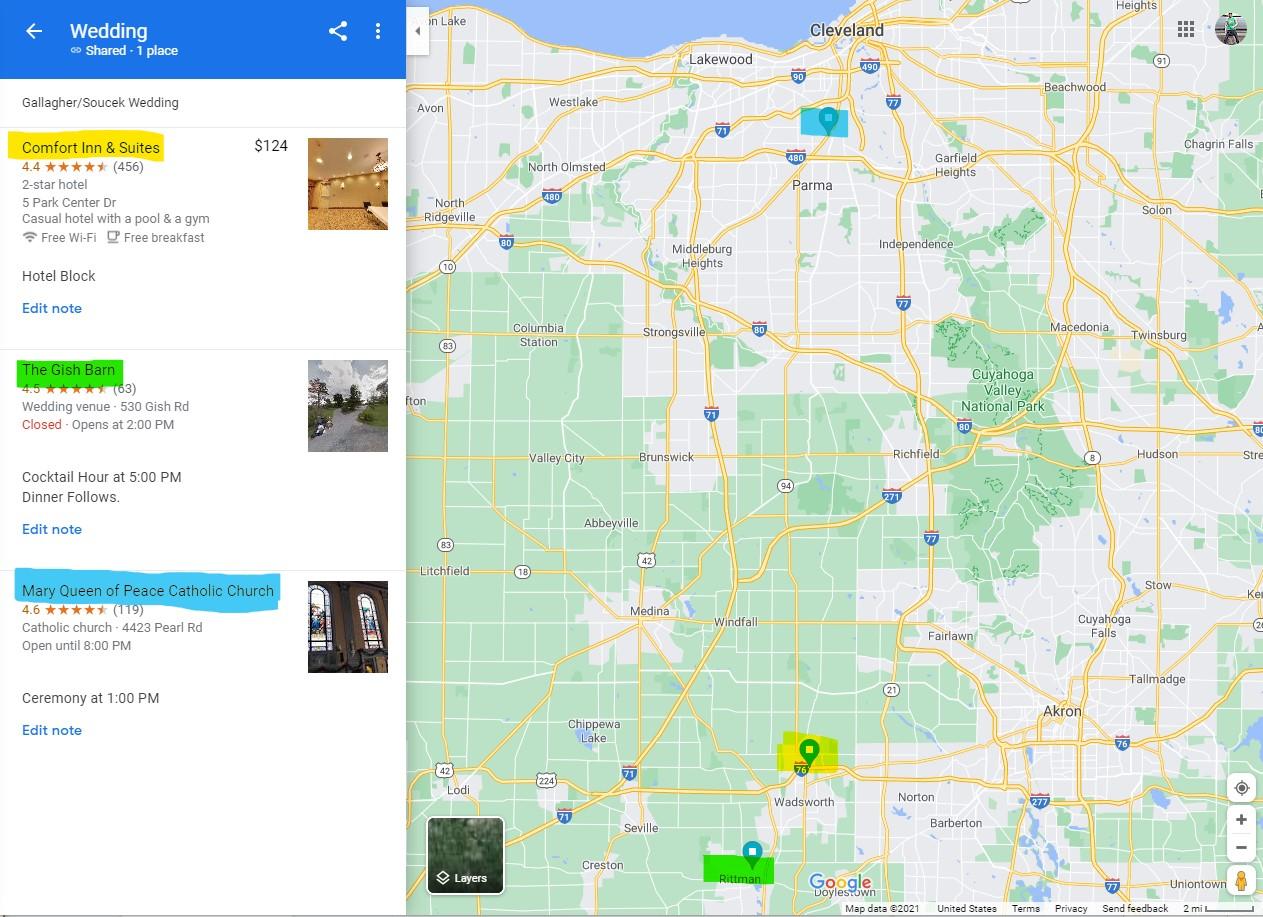The height and width of the screenshot is (917, 1263).
Task: Click the Interstate 71 shield near Brunswick
Action: point(711,413)
